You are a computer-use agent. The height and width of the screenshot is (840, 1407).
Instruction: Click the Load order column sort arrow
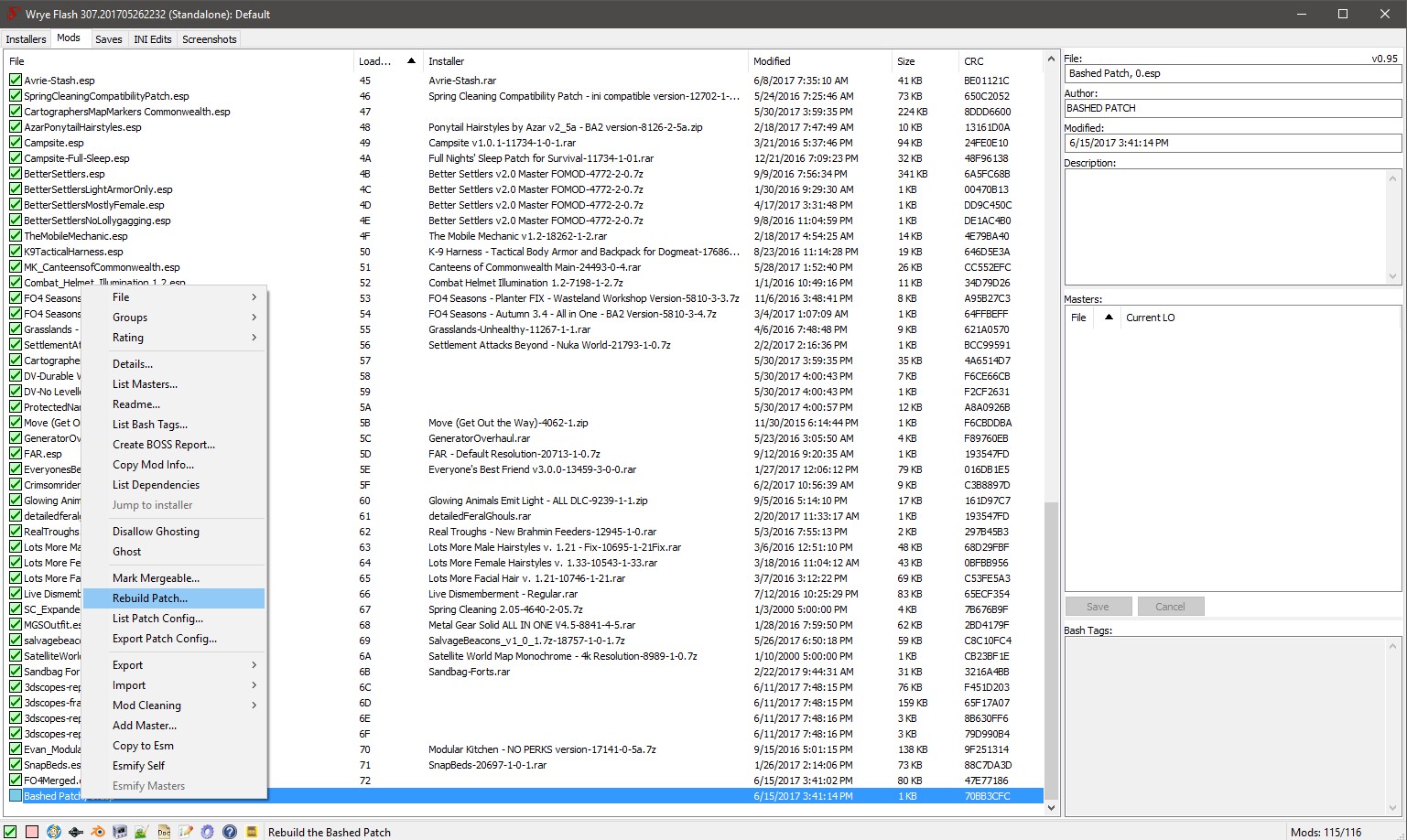pyautogui.click(x=411, y=61)
